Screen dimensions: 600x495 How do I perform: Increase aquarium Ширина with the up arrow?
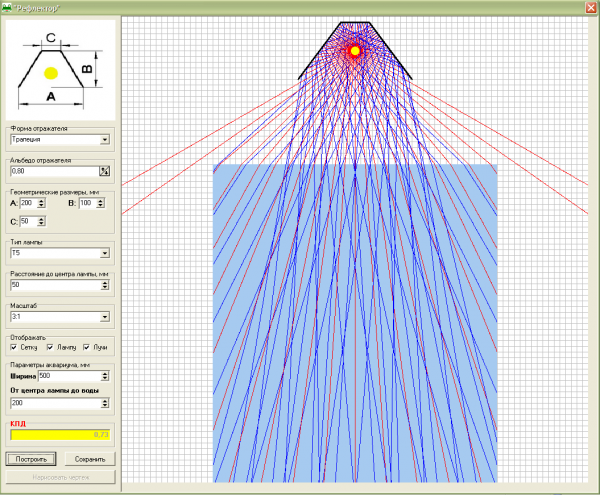click(x=105, y=374)
